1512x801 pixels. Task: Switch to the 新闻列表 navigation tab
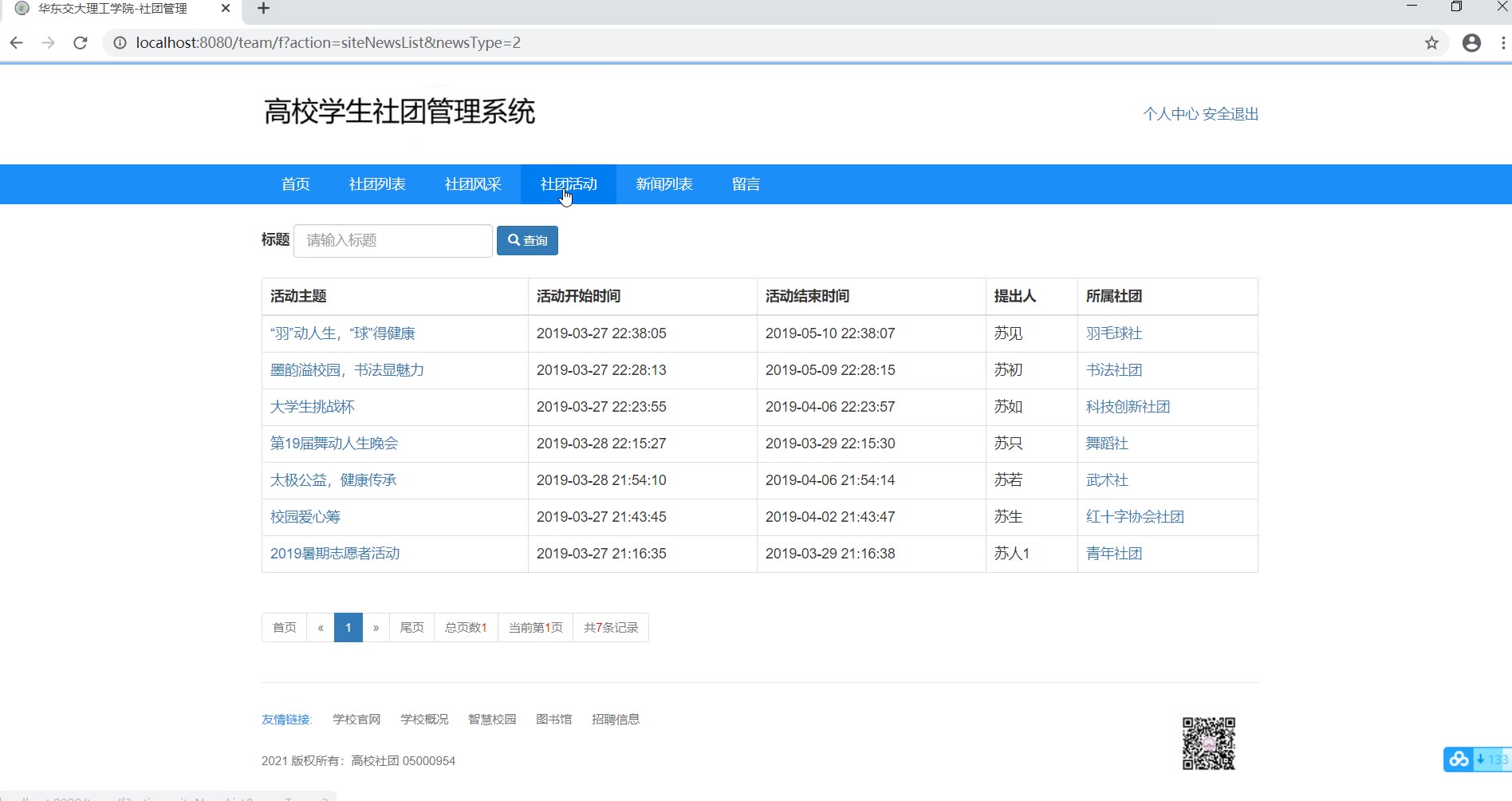point(664,184)
